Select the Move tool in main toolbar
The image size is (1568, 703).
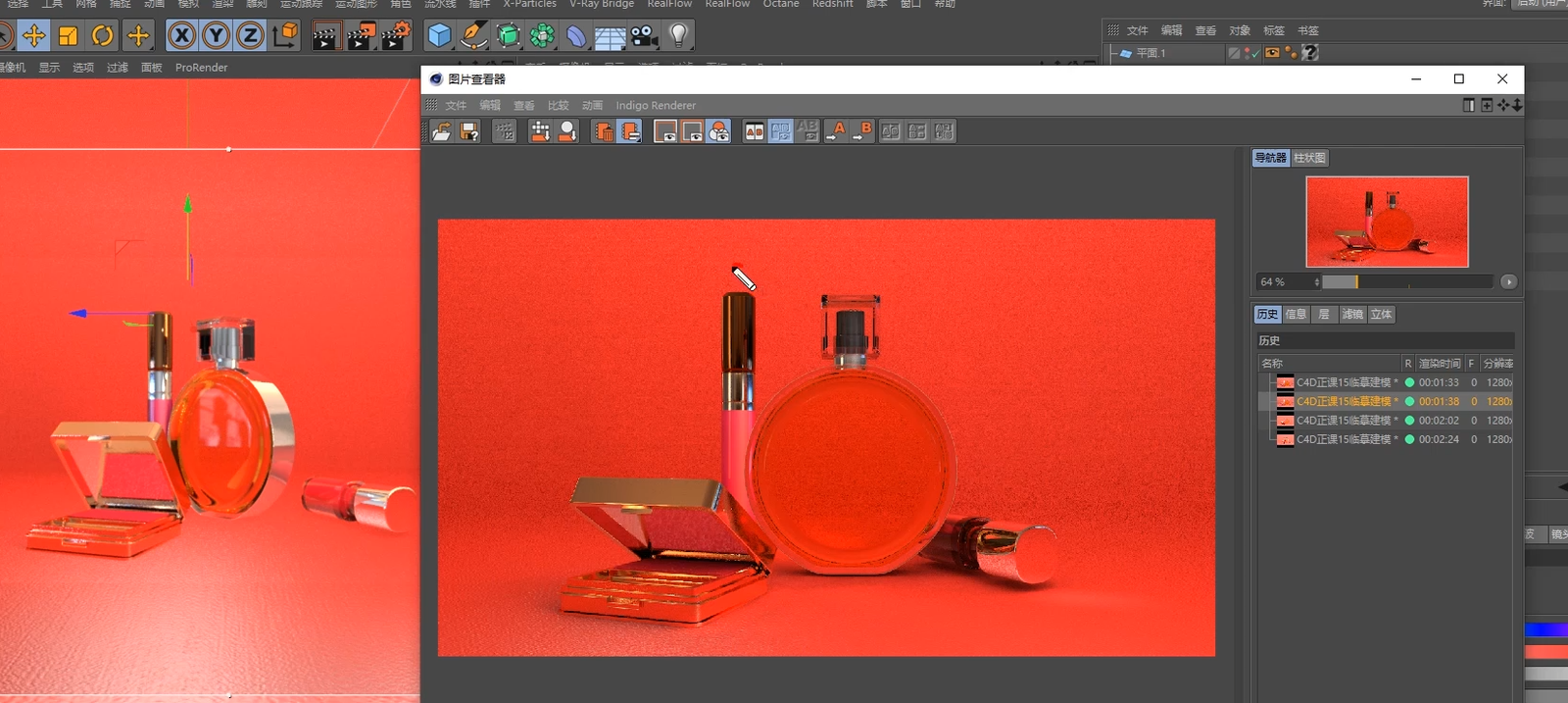(34, 36)
